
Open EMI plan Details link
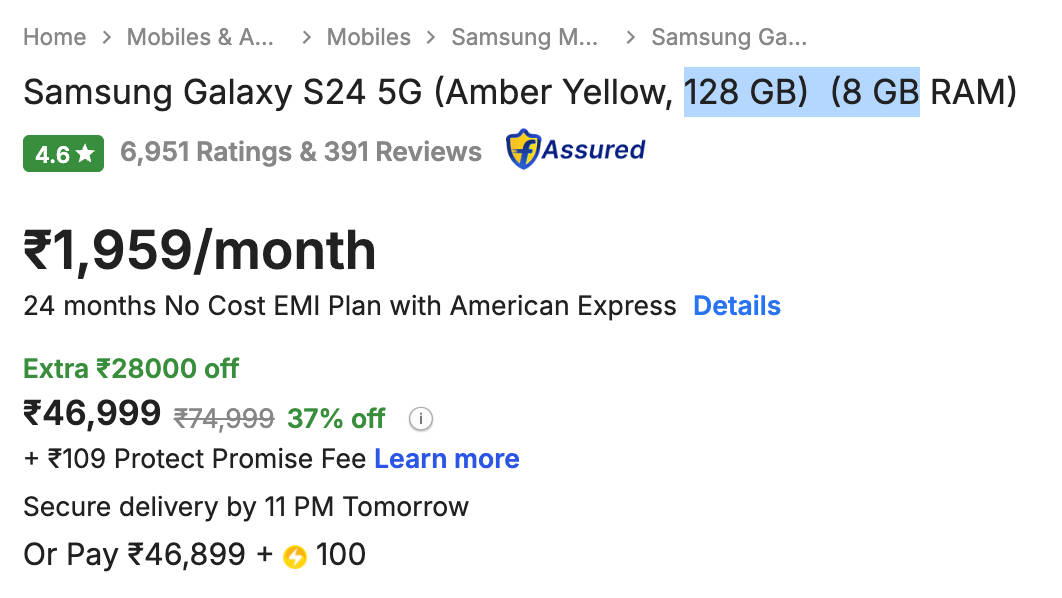(x=737, y=306)
